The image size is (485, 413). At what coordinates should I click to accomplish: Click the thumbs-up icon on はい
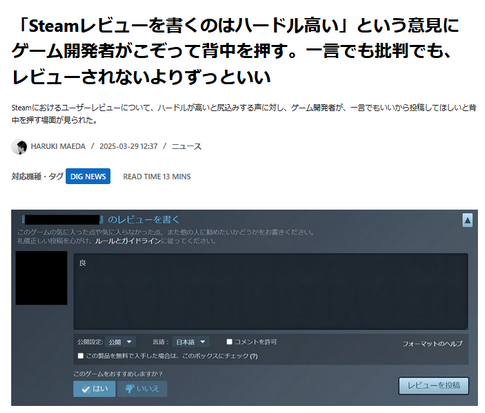coord(86,389)
